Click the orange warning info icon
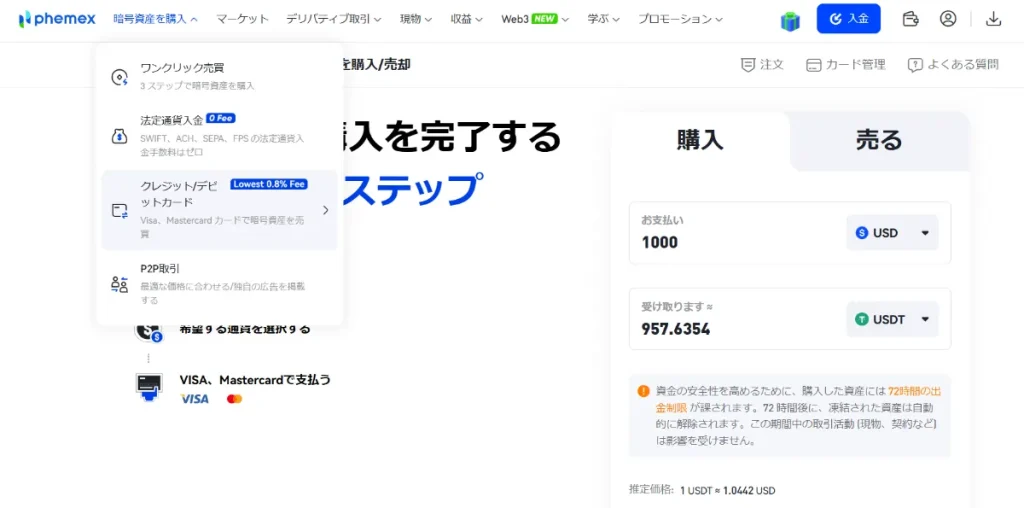 pyautogui.click(x=644, y=391)
